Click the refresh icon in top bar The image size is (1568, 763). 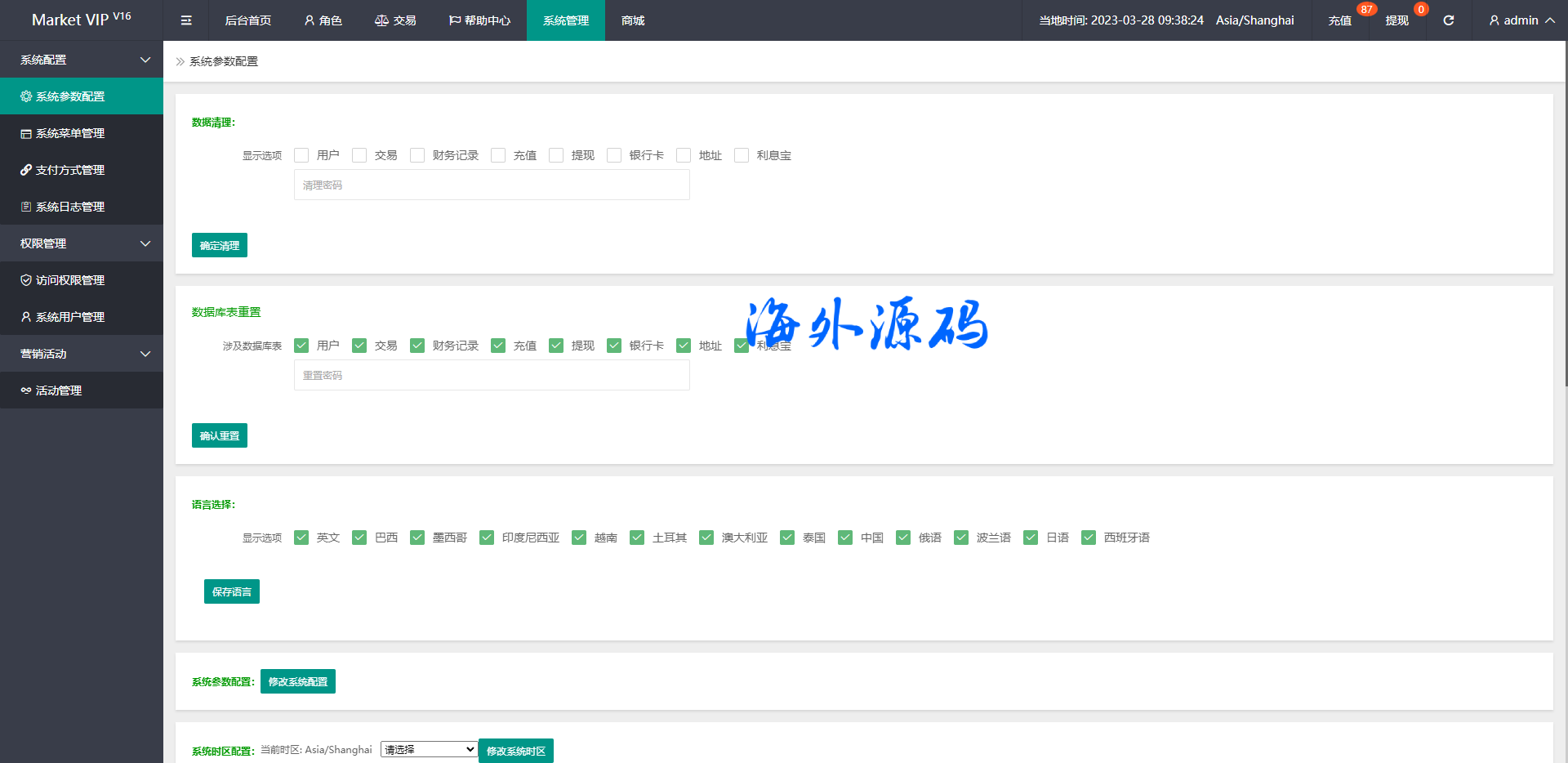1448,20
